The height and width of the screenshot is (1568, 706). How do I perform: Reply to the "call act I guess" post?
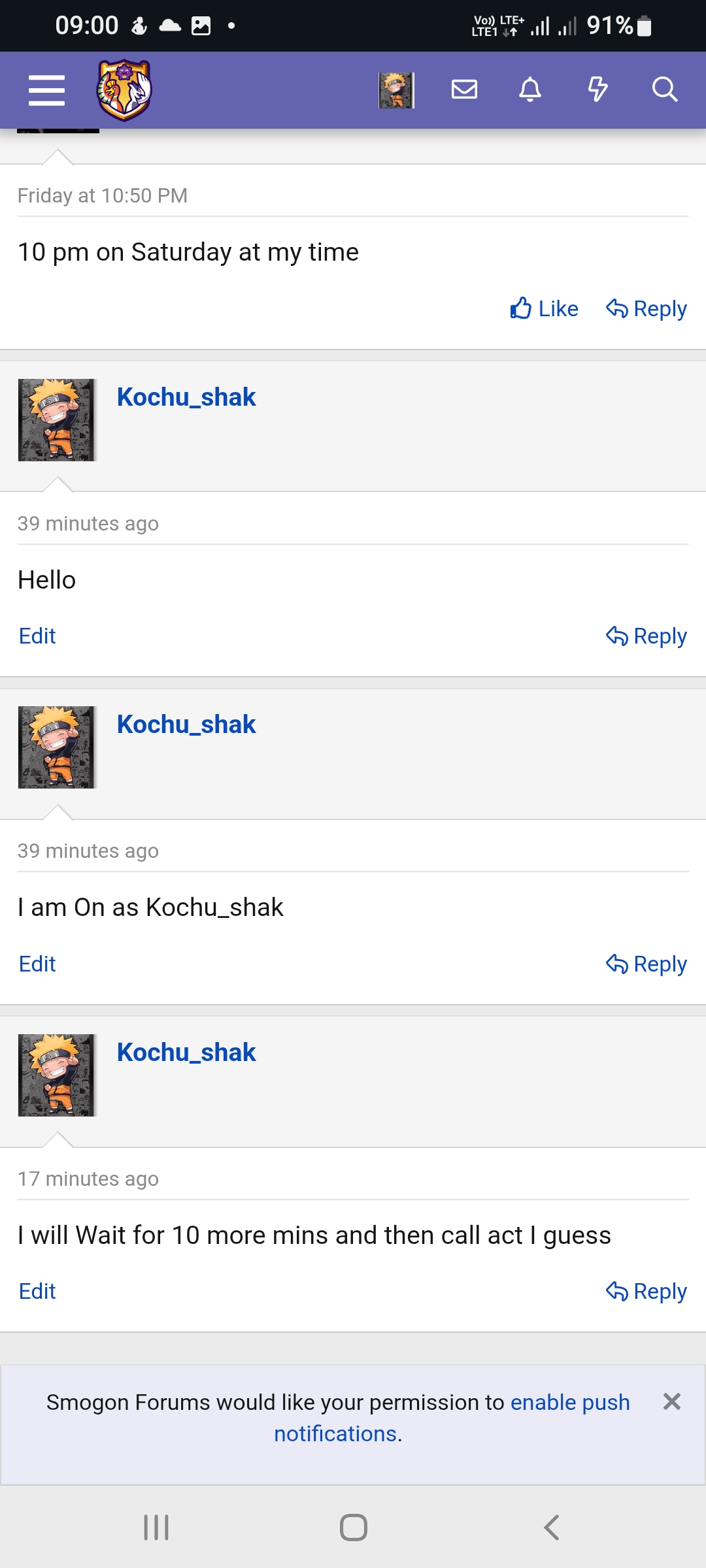647,1291
